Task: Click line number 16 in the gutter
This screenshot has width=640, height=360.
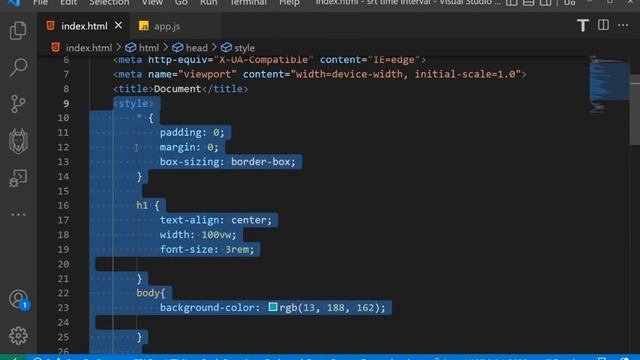Action: tap(63, 205)
